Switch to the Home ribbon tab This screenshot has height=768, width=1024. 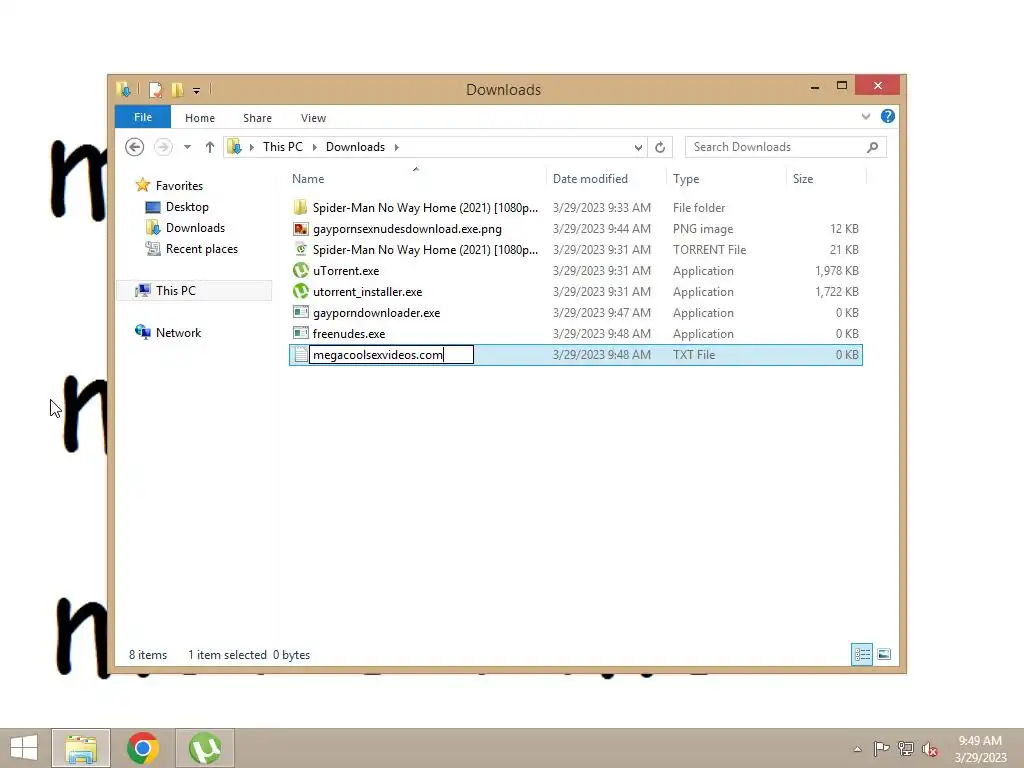[200, 118]
